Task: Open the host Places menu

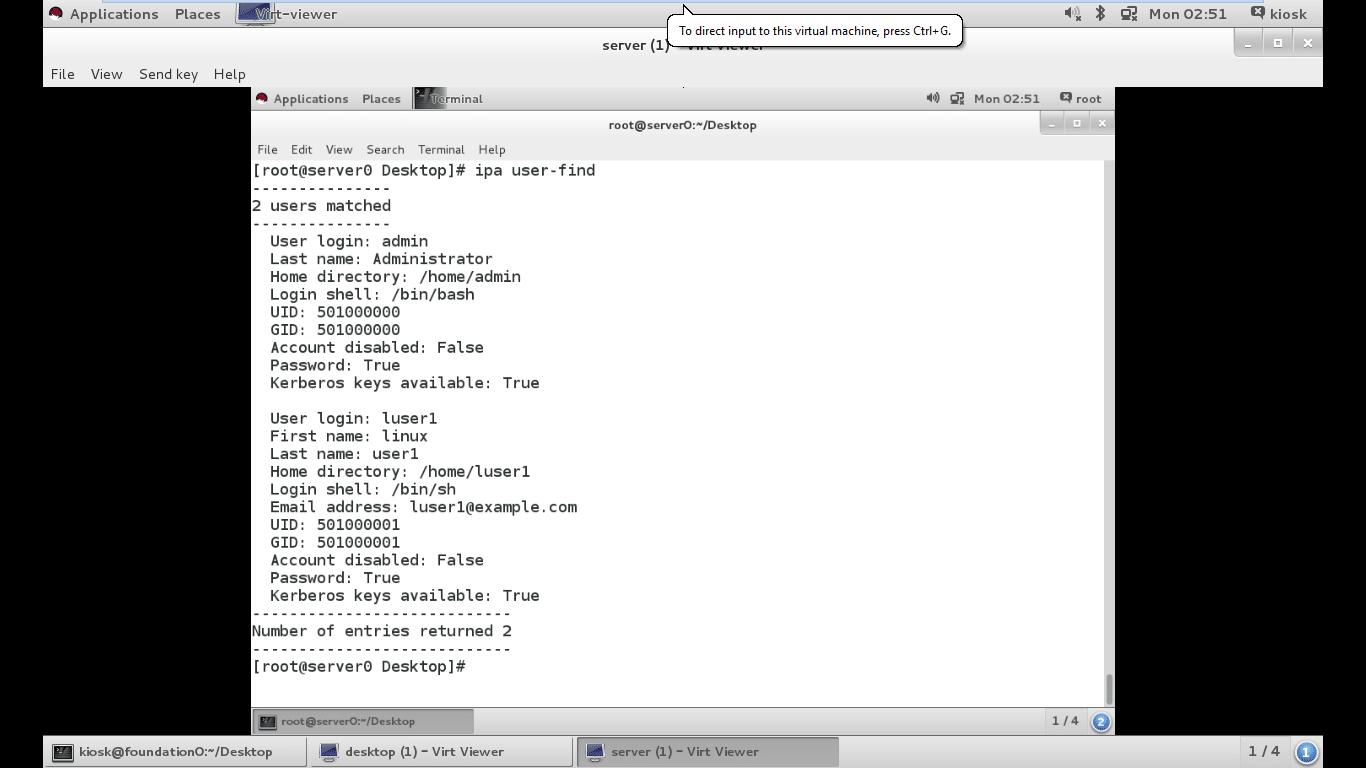Action: (x=197, y=14)
